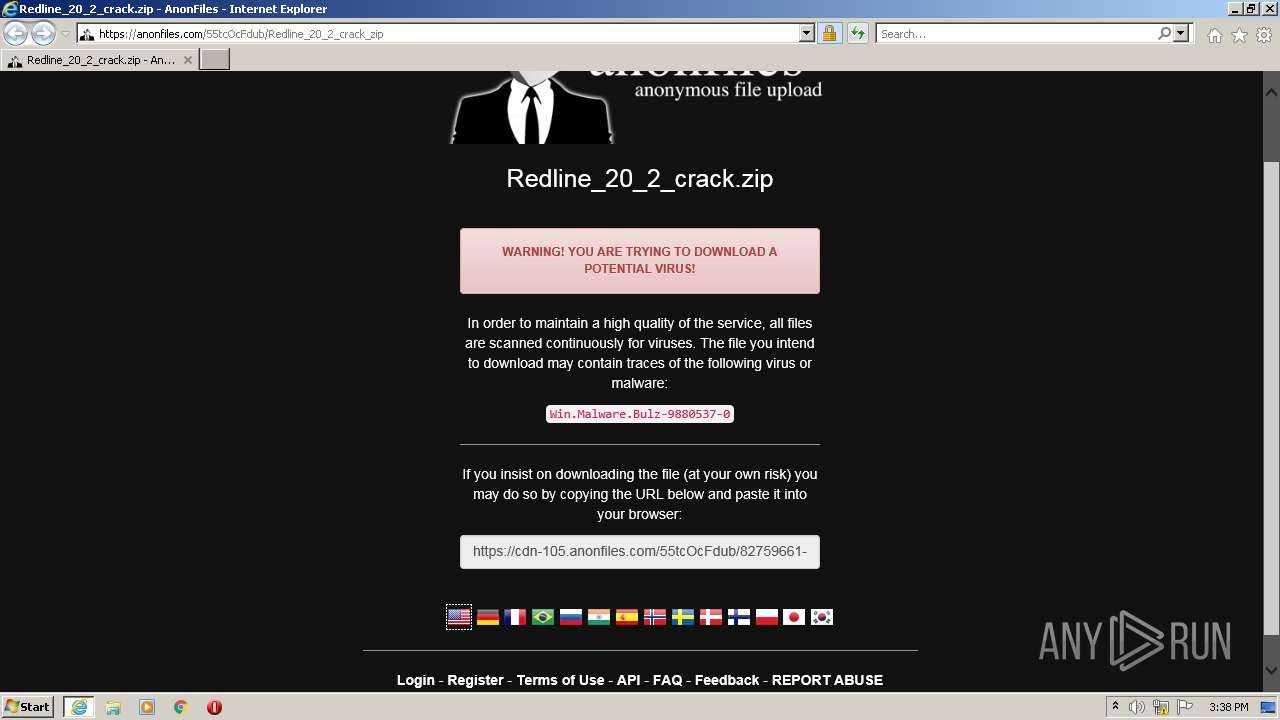Open the Terms of Use link

click(x=560, y=680)
